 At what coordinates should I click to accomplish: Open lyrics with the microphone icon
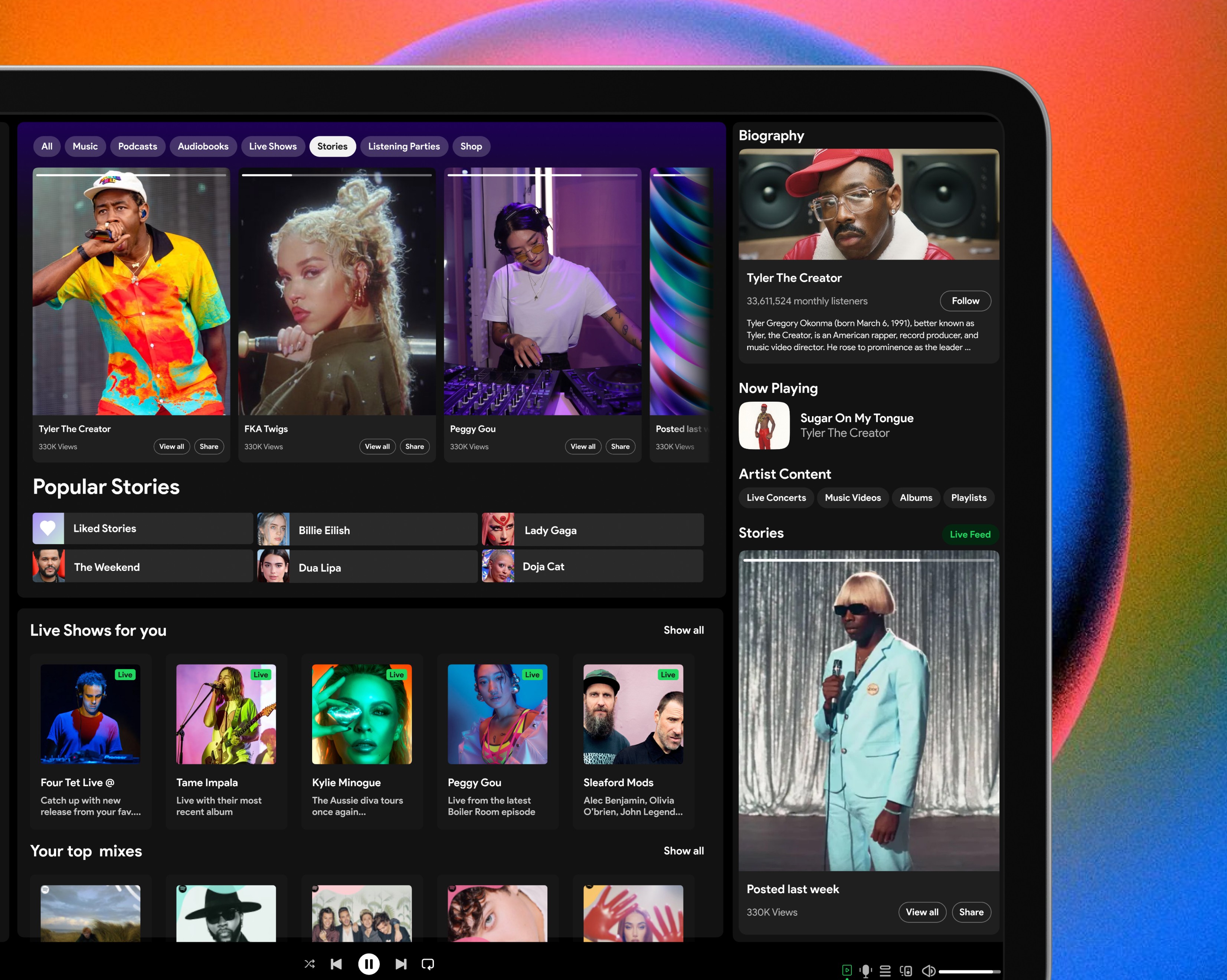[866, 970]
